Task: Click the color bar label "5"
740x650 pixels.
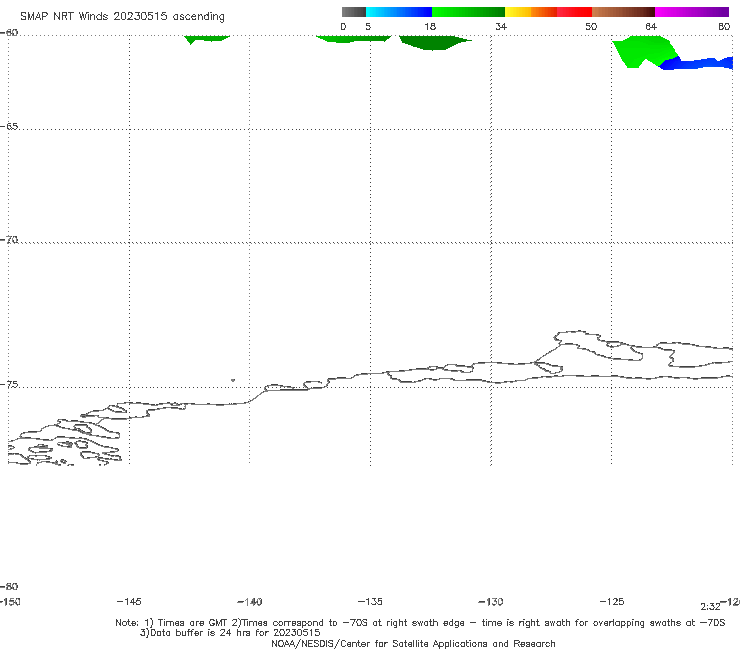Action: click(368, 26)
